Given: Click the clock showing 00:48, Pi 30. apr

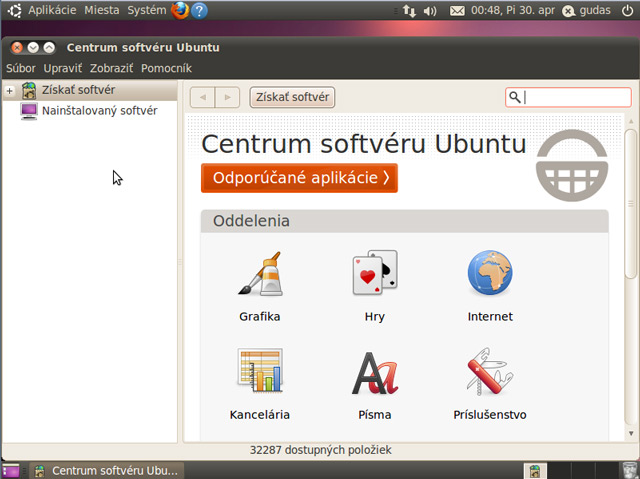Looking at the screenshot, I should 513,10.
